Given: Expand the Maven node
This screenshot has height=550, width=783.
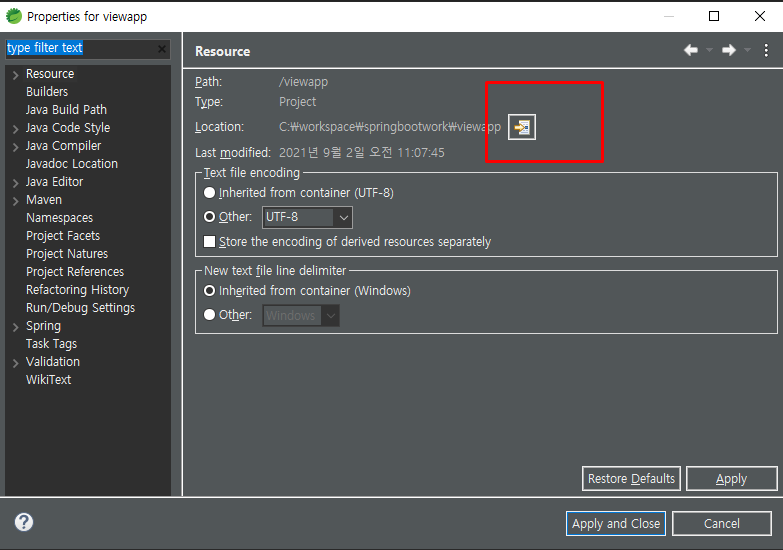Looking at the screenshot, I should (x=15, y=201).
